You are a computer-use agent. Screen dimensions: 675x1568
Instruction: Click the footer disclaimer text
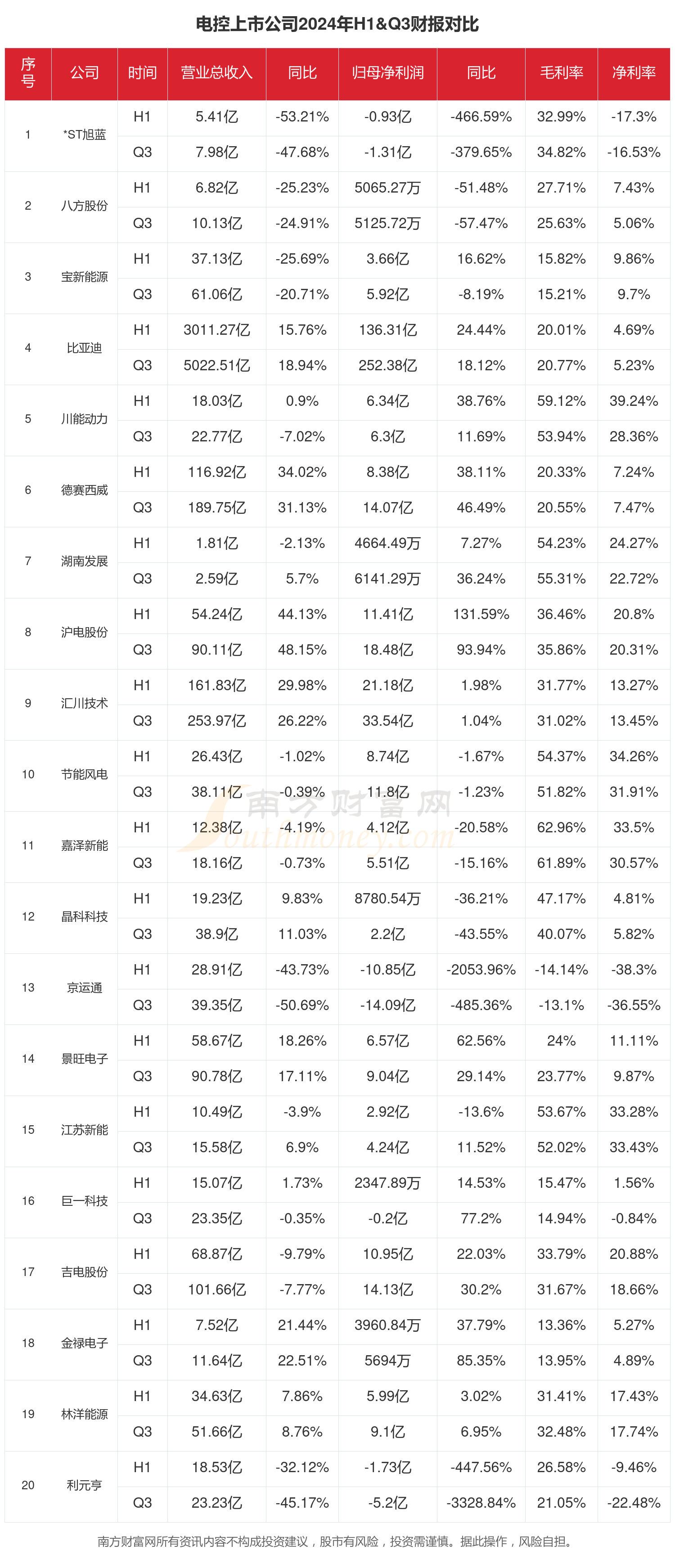(337, 1542)
